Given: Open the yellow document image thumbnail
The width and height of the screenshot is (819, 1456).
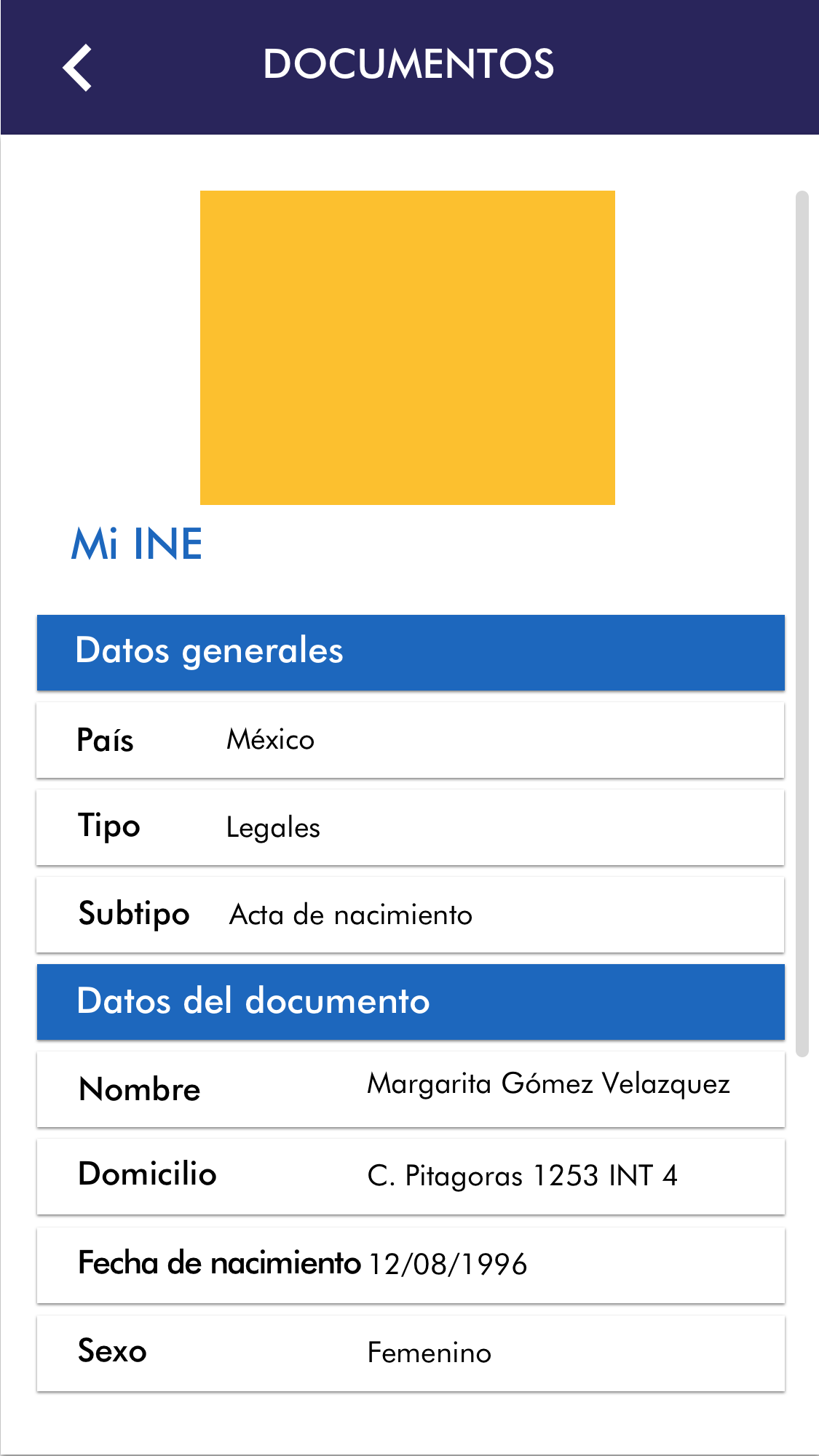Looking at the screenshot, I should coord(407,347).
